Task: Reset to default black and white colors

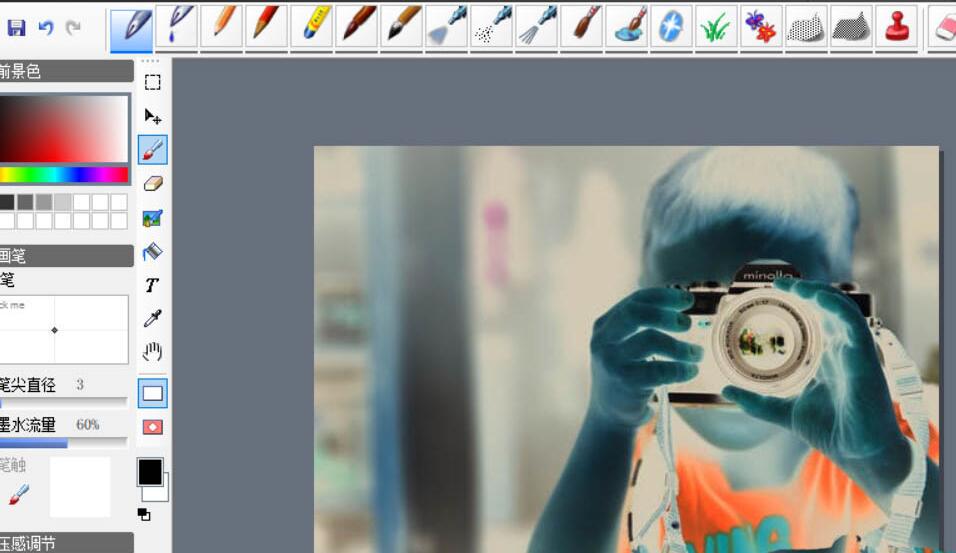Action: [x=144, y=514]
